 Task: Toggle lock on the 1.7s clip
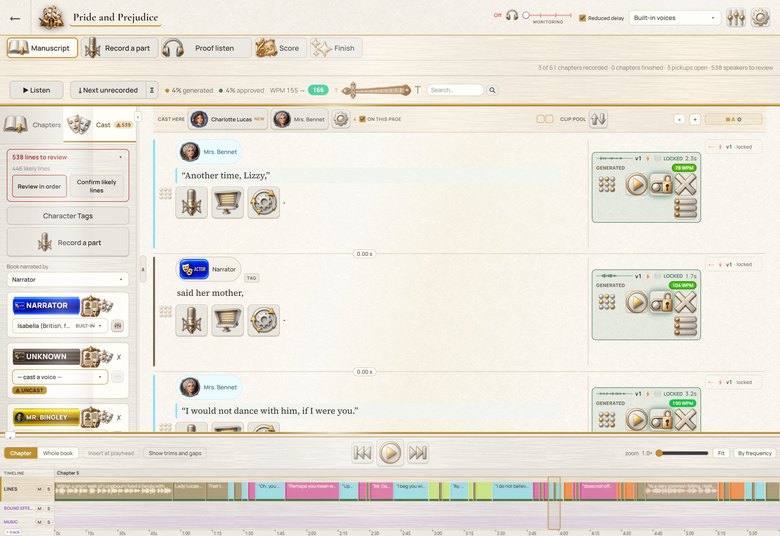[661, 302]
